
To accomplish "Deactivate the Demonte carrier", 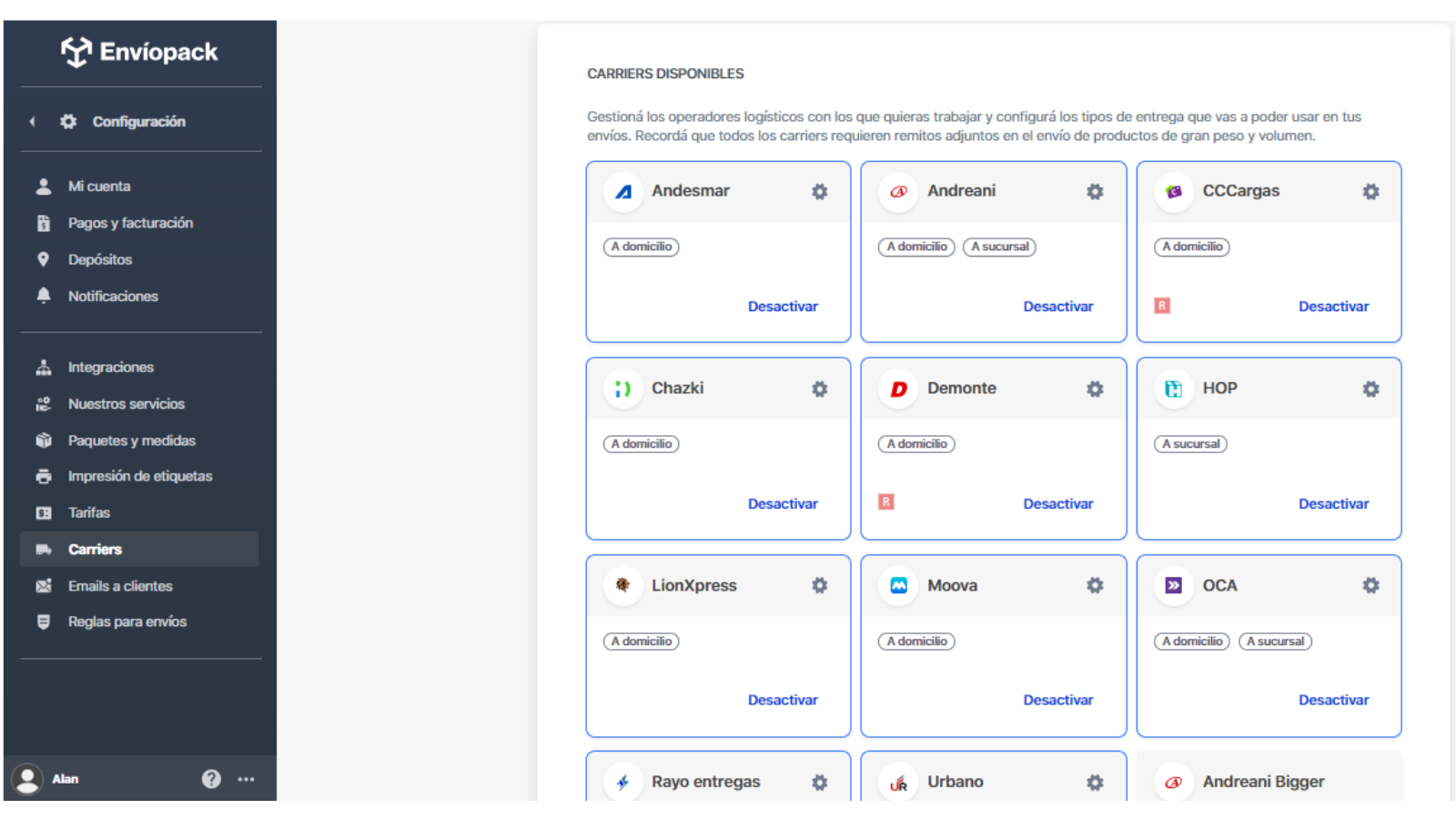I will click(1058, 504).
